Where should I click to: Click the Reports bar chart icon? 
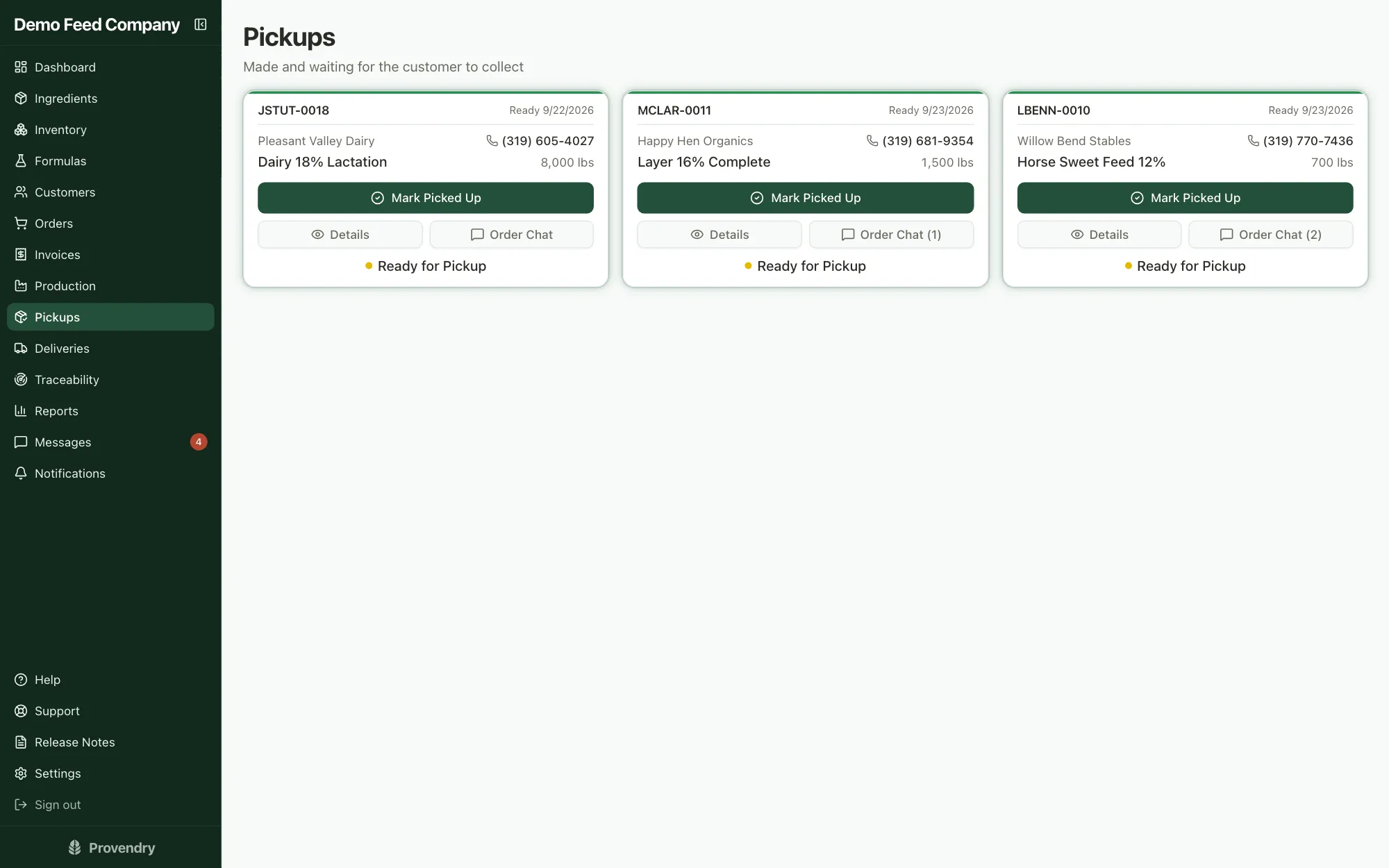pyautogui.click(x=21, y=410)
